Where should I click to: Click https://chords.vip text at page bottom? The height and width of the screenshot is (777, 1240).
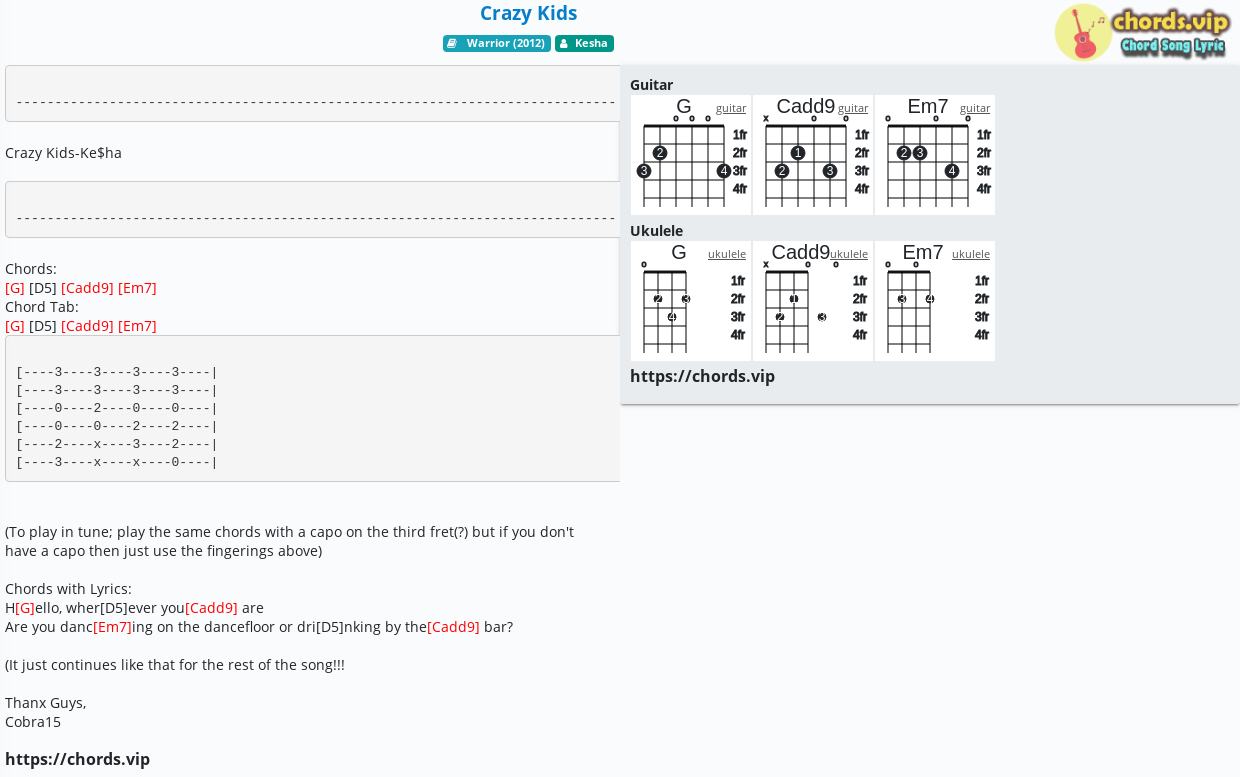[x=77, y=759]
